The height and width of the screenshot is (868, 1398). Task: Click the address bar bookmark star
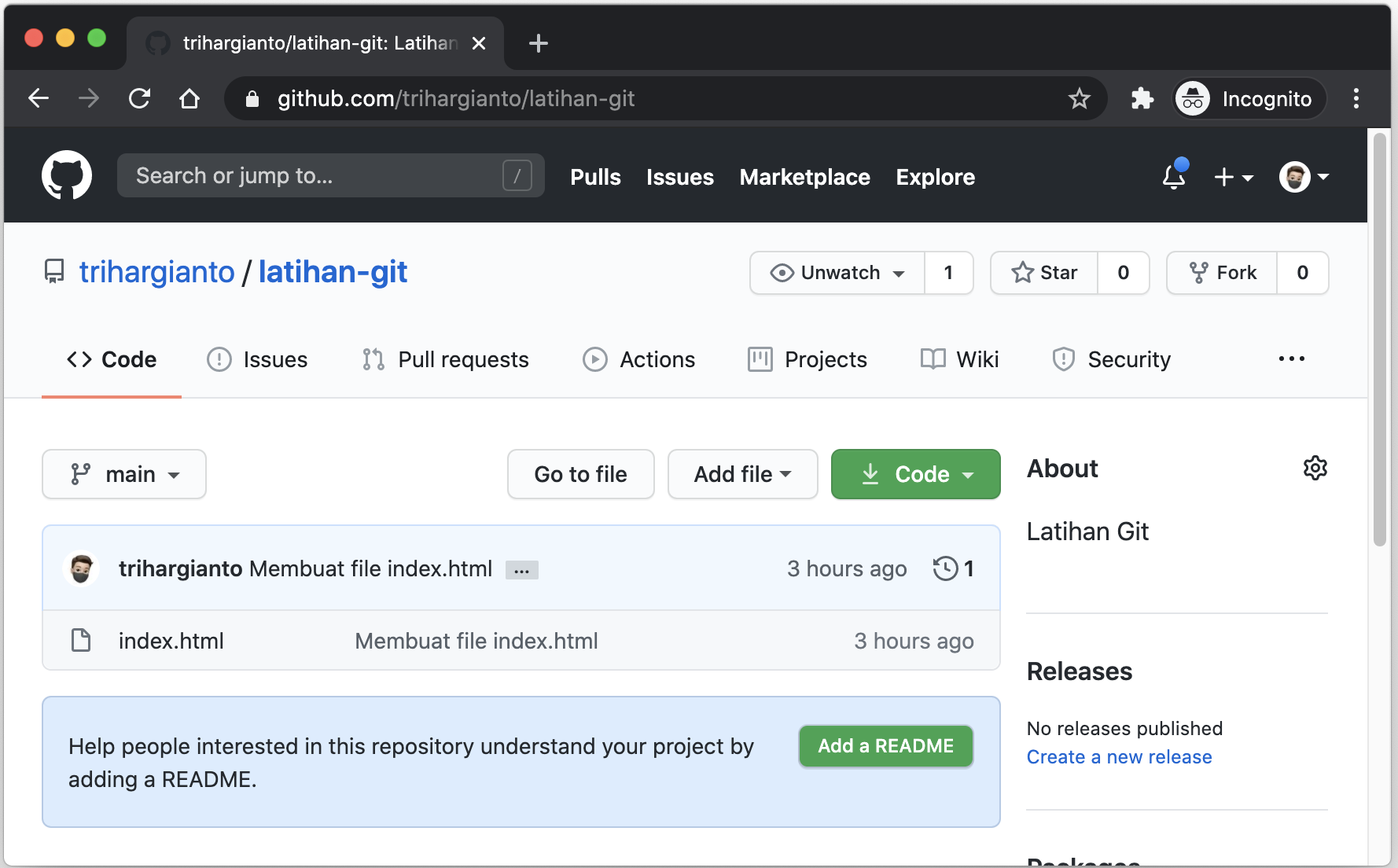tap(1080, 98)
